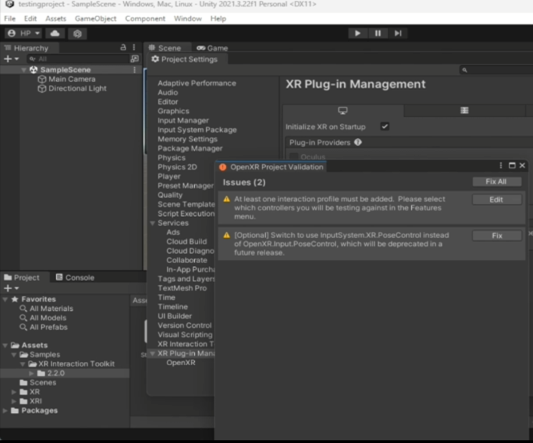Screen dimensions: 533x443
Task: Select OpenXR under XR Plug-in Management
Action: click(x=181, y=363)
